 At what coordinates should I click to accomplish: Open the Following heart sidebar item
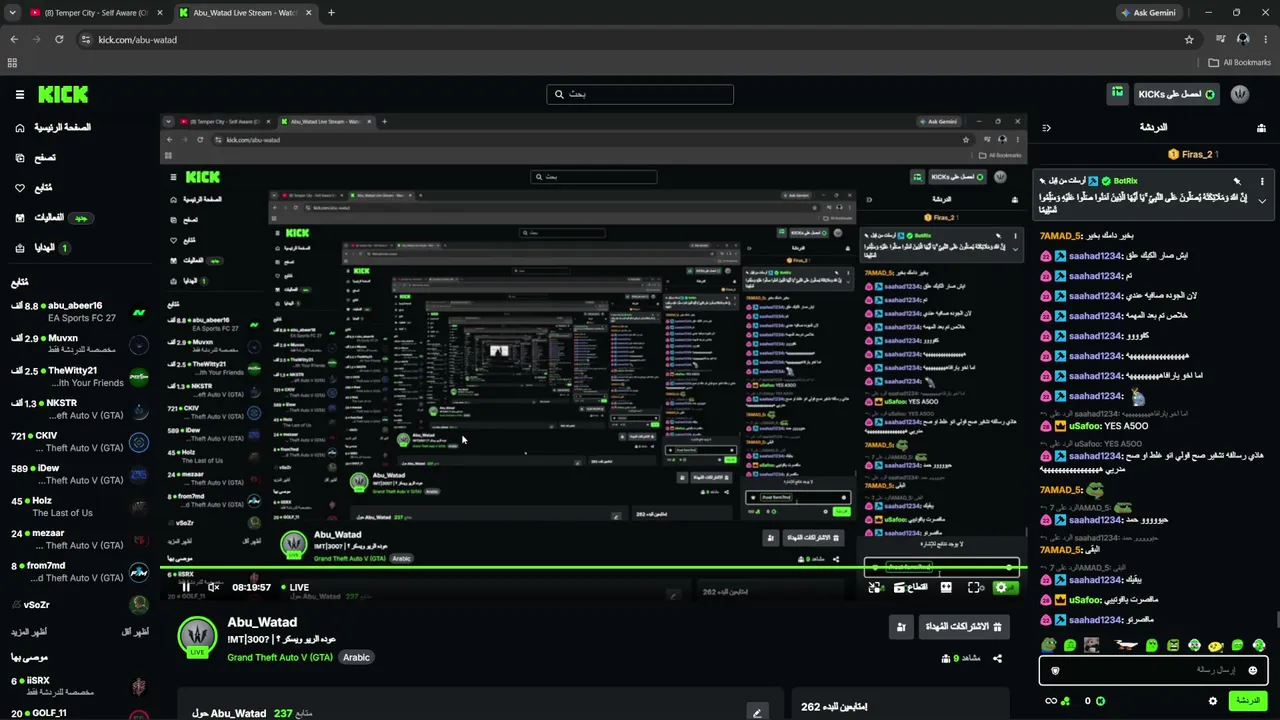point(33,188)
